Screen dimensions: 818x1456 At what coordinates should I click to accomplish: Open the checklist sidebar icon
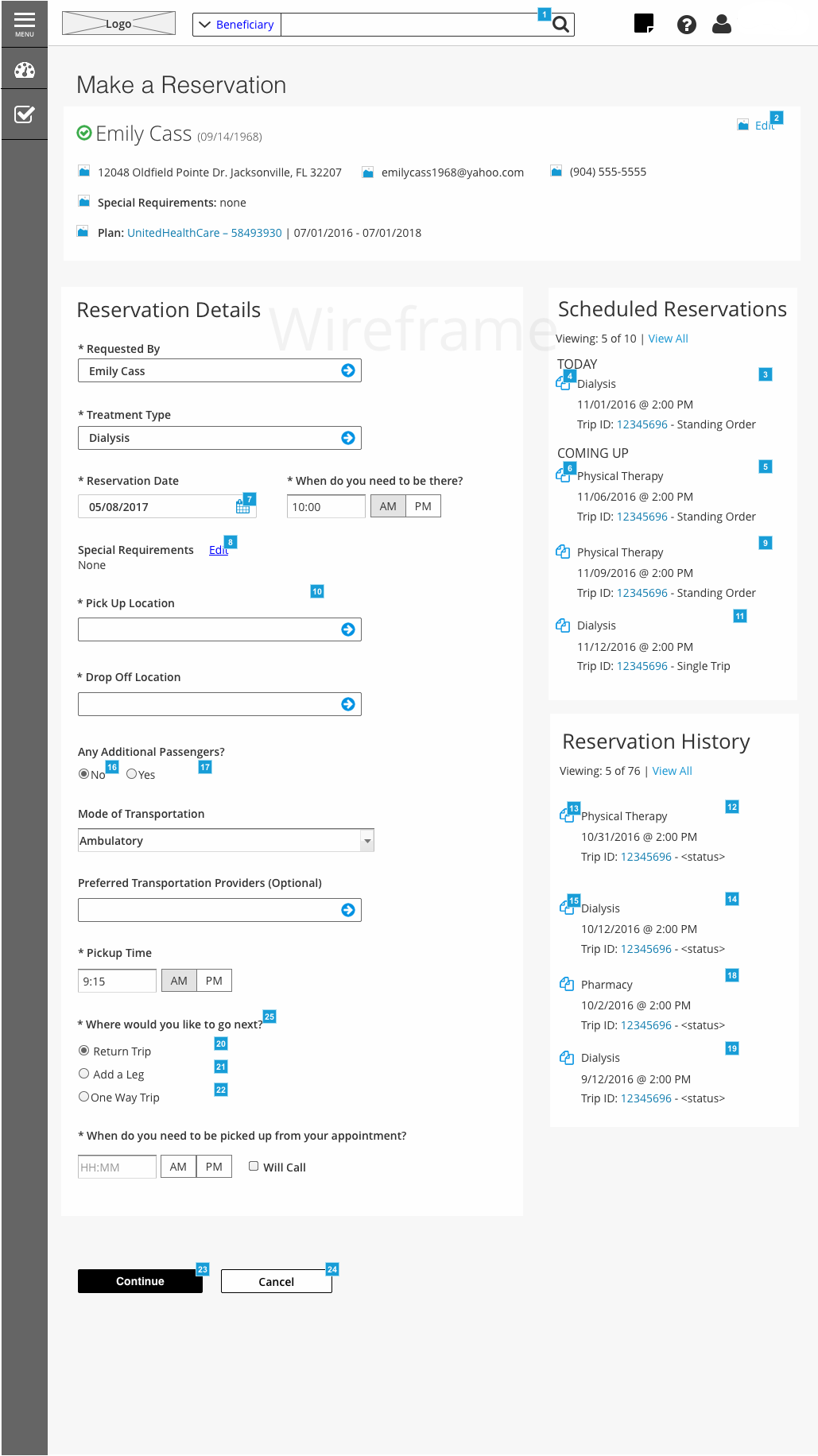point(25,114)
